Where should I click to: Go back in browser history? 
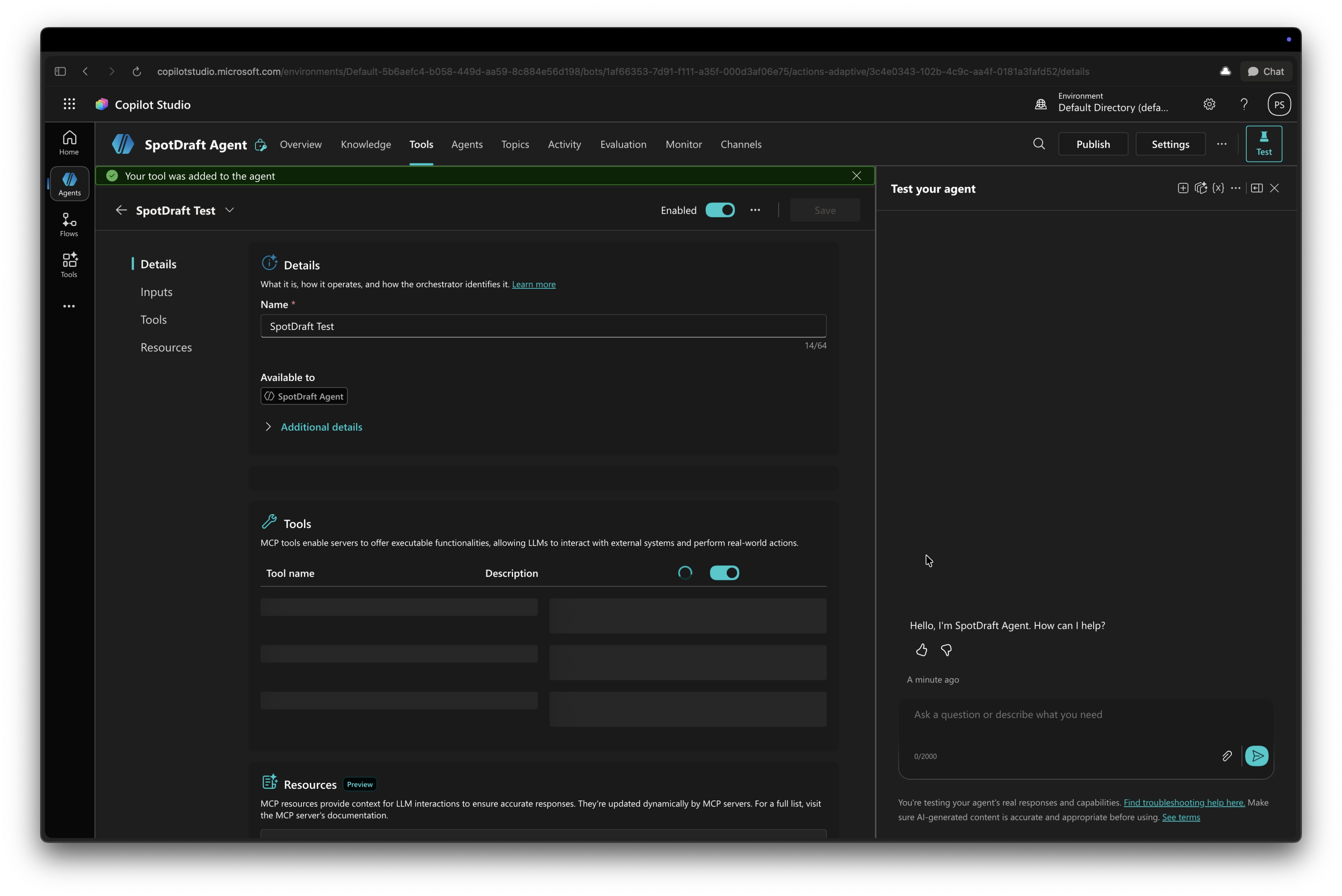point(86,71)
